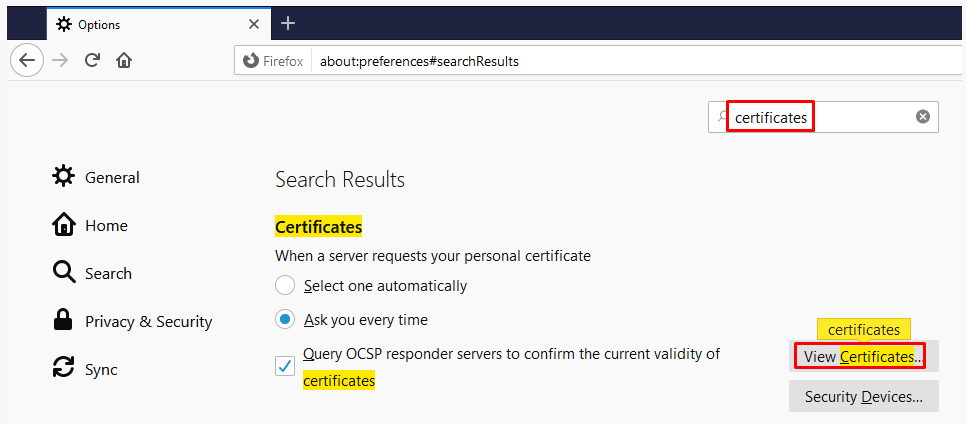Screen dimensions: 966x424
Task: Choose 'Ask you every time' option
Action: click(x=285, y=320)
